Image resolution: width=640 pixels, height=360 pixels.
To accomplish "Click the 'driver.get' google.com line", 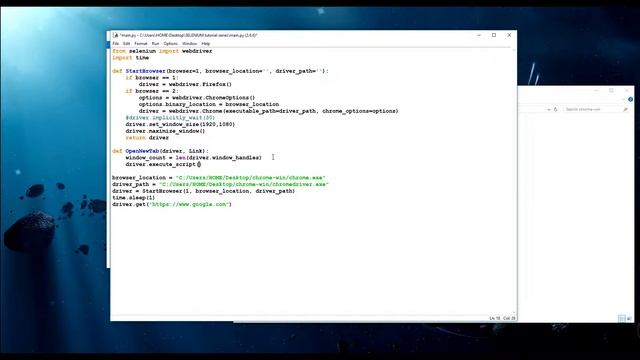I will coord(172,204).
